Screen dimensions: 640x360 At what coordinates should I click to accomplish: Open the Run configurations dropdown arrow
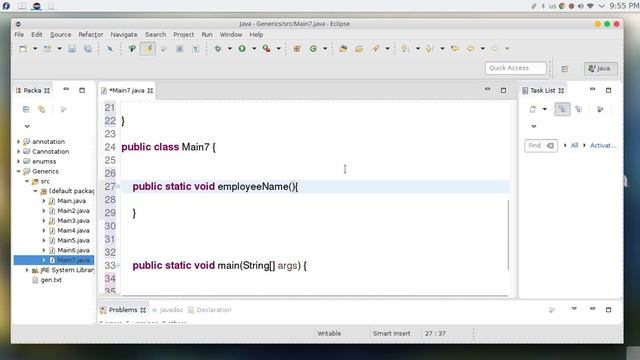[x=254, y=49]
